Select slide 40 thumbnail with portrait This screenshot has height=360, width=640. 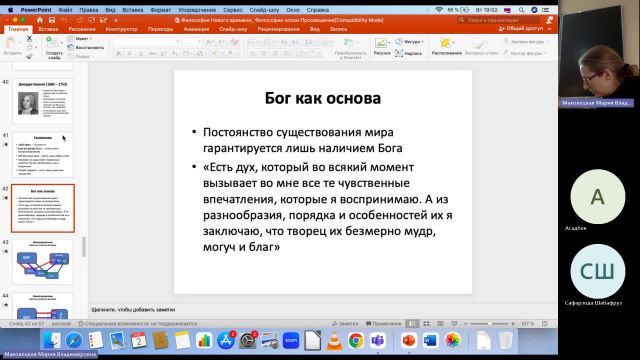43,101
